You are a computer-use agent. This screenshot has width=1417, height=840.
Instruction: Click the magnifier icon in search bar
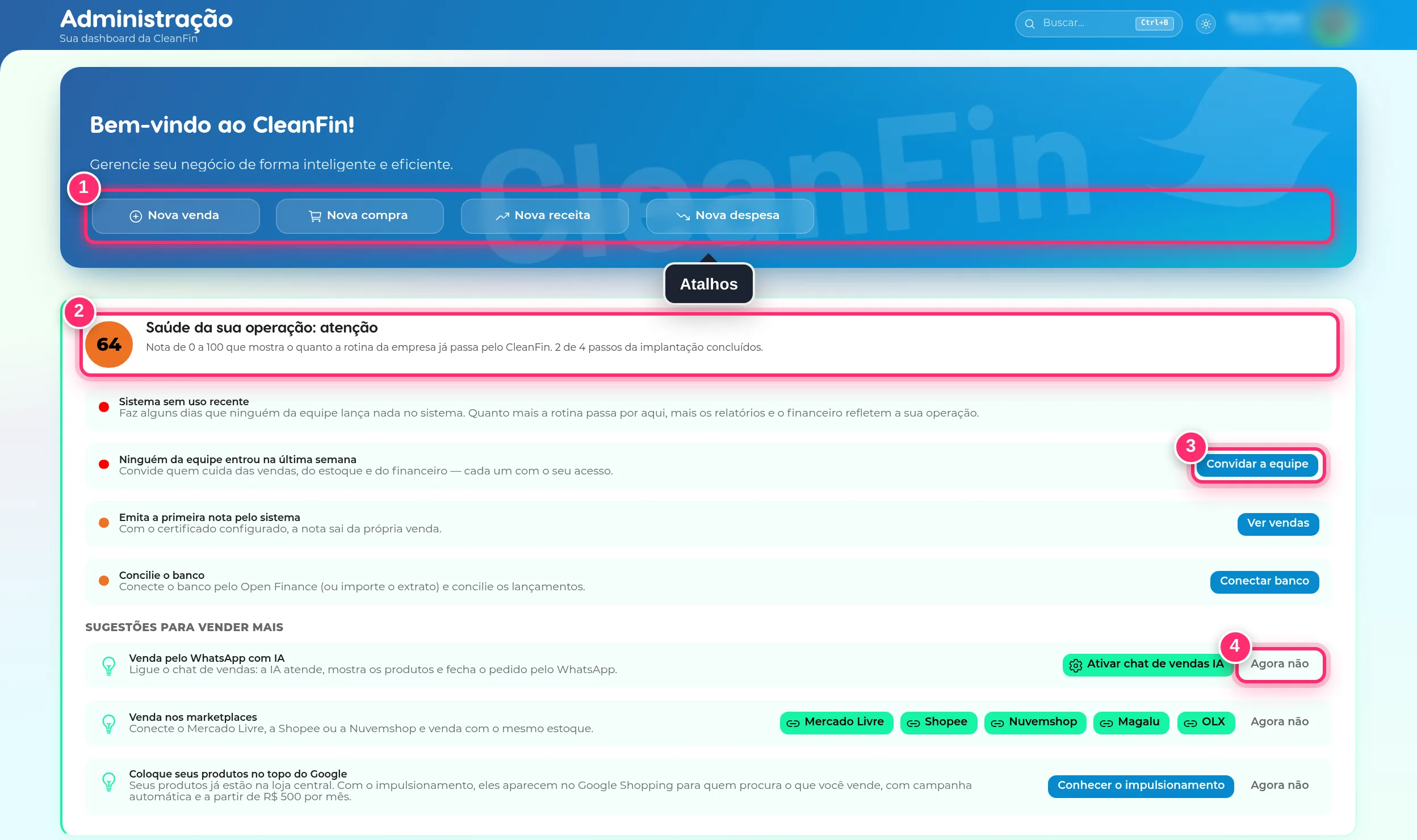click(x=1030, y=24)
